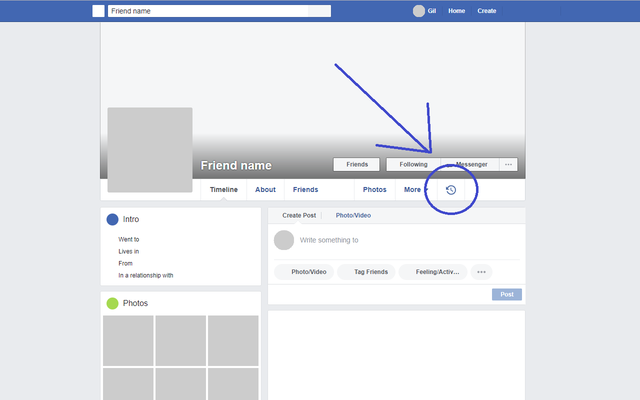This screenshot has width=640, height=400.
Task: Click the Friend name heading on cover
Action: pos(236,165)
